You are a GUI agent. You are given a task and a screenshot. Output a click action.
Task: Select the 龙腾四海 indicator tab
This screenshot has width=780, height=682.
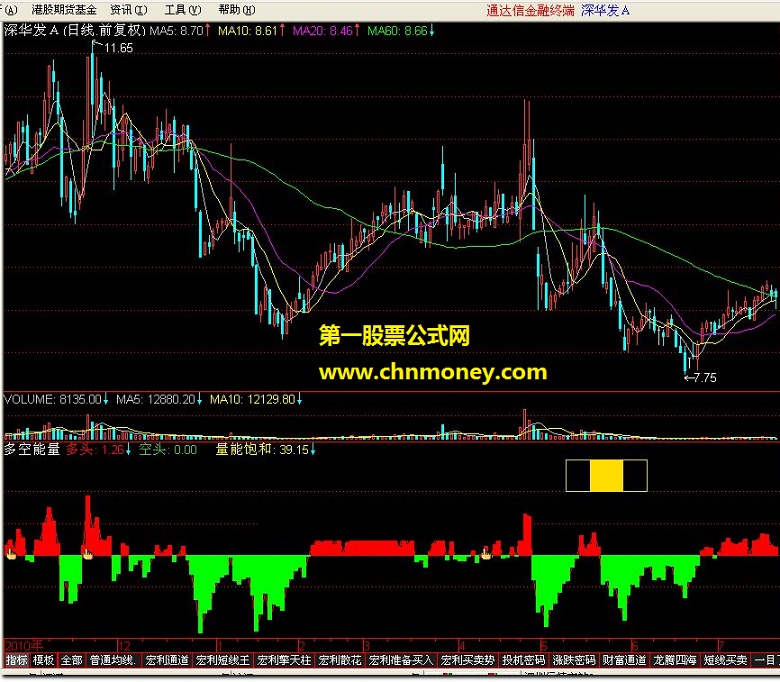point(675,660)
